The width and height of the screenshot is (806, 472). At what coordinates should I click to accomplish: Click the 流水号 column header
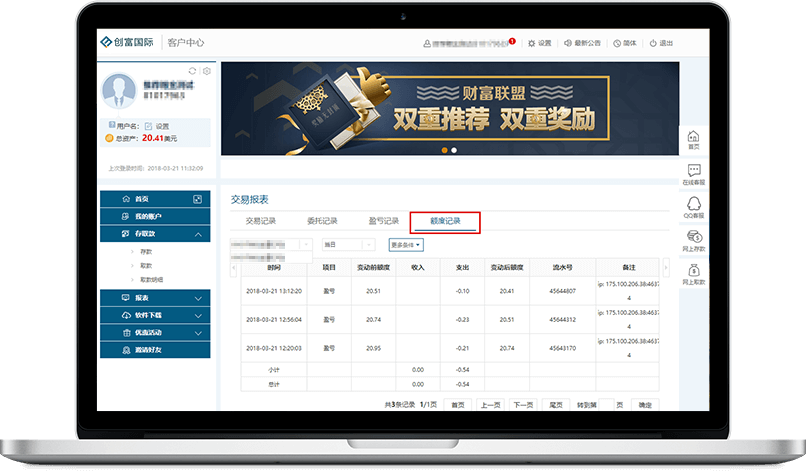coord(562,267)
